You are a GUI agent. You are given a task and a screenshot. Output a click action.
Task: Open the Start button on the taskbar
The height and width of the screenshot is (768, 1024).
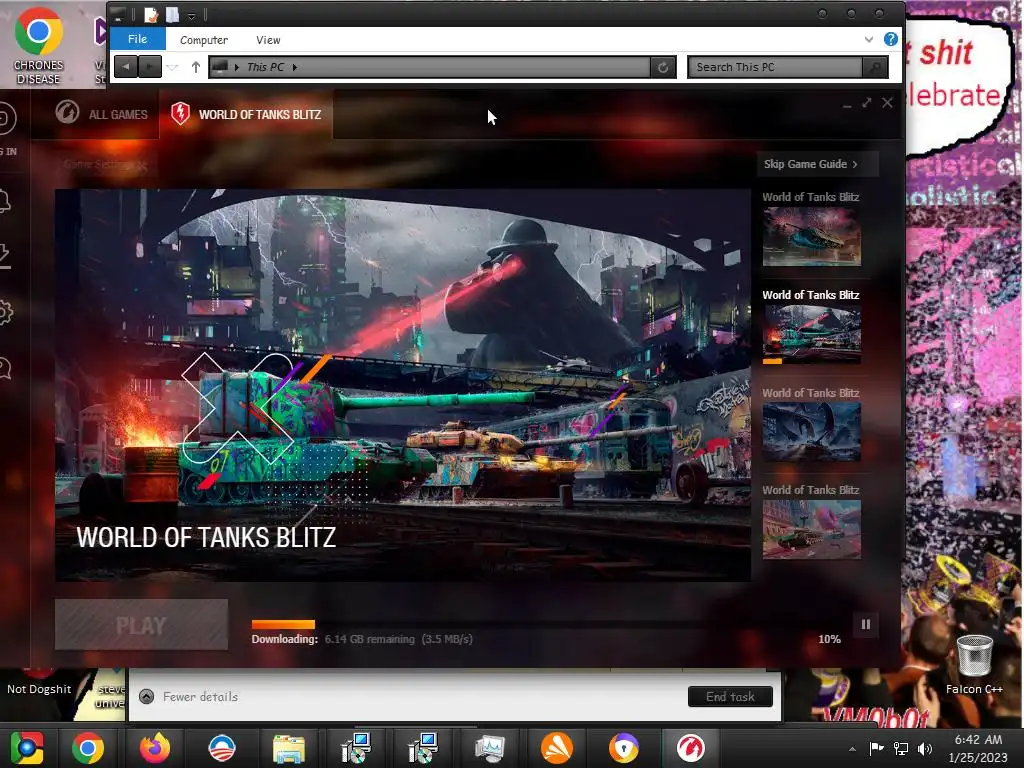(26, 748)
